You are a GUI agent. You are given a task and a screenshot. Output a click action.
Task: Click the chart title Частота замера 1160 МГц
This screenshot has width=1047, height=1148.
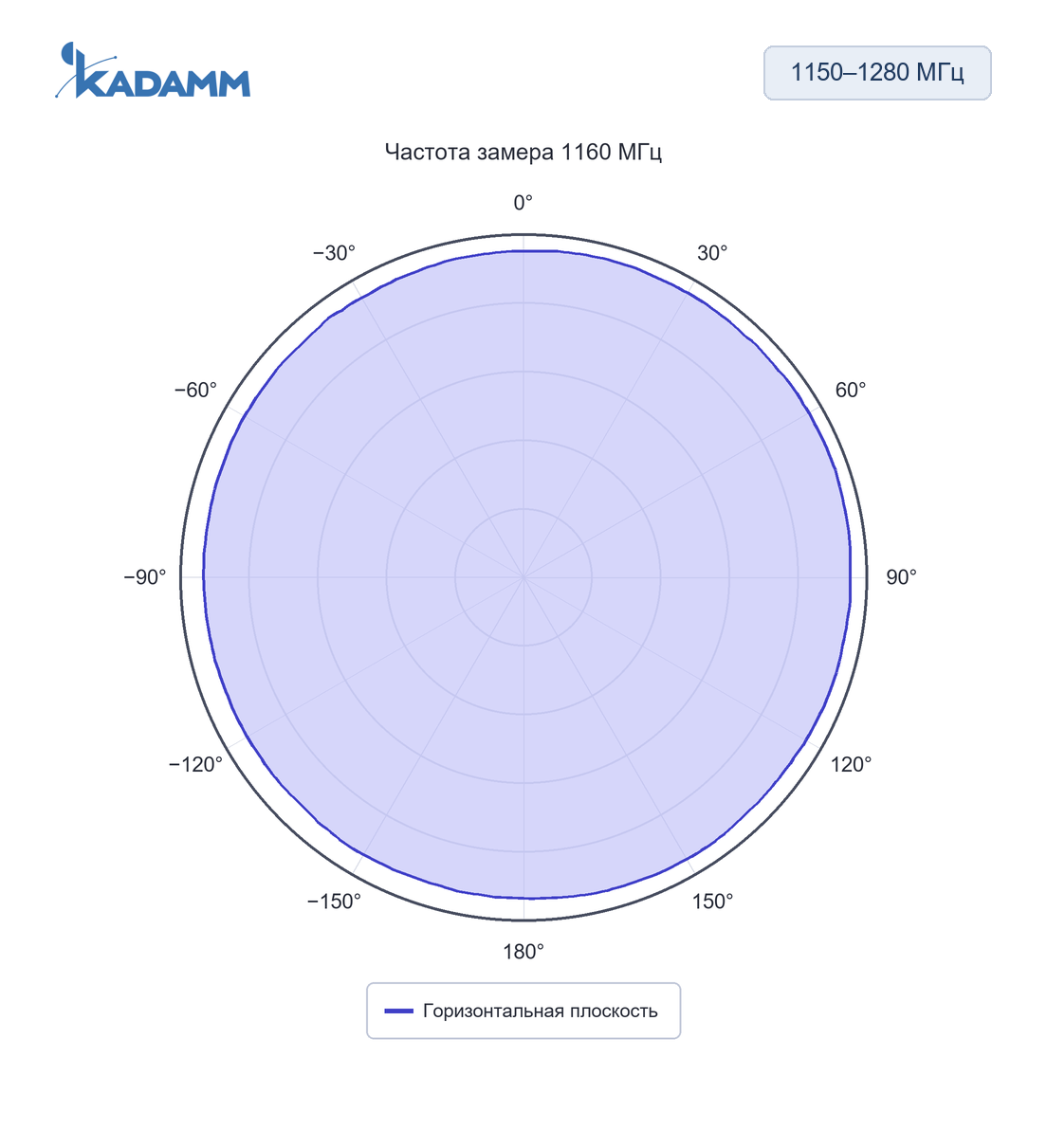(x=523, y=153)
